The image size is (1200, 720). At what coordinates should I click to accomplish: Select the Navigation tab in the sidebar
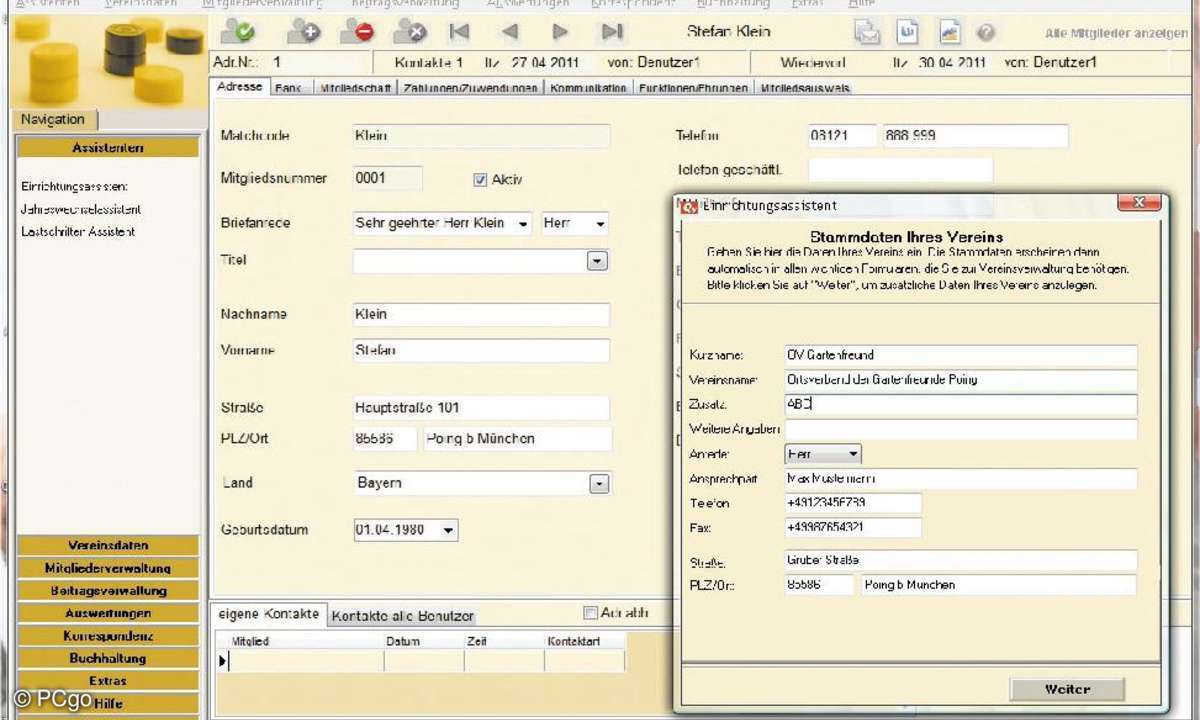tap(53, 119)
